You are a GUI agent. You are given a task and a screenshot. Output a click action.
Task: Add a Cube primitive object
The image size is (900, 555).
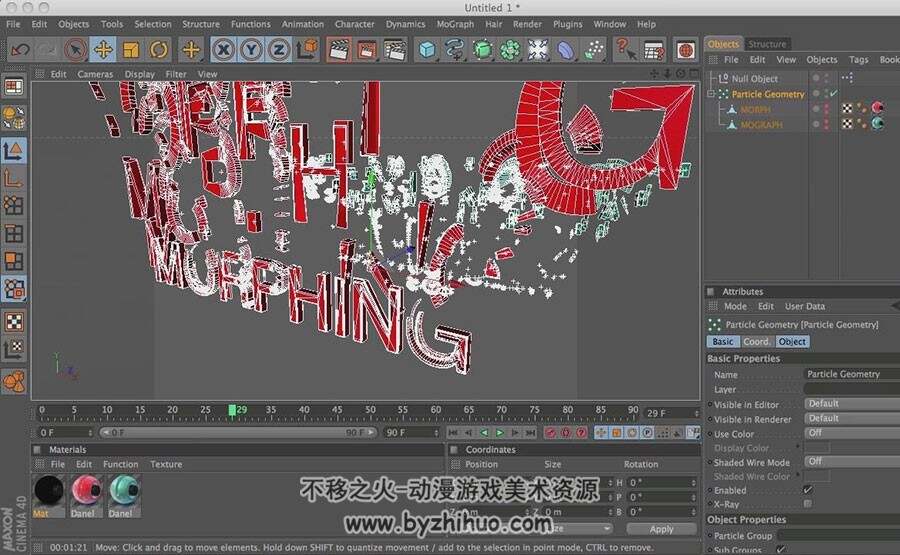click(426, 50)
